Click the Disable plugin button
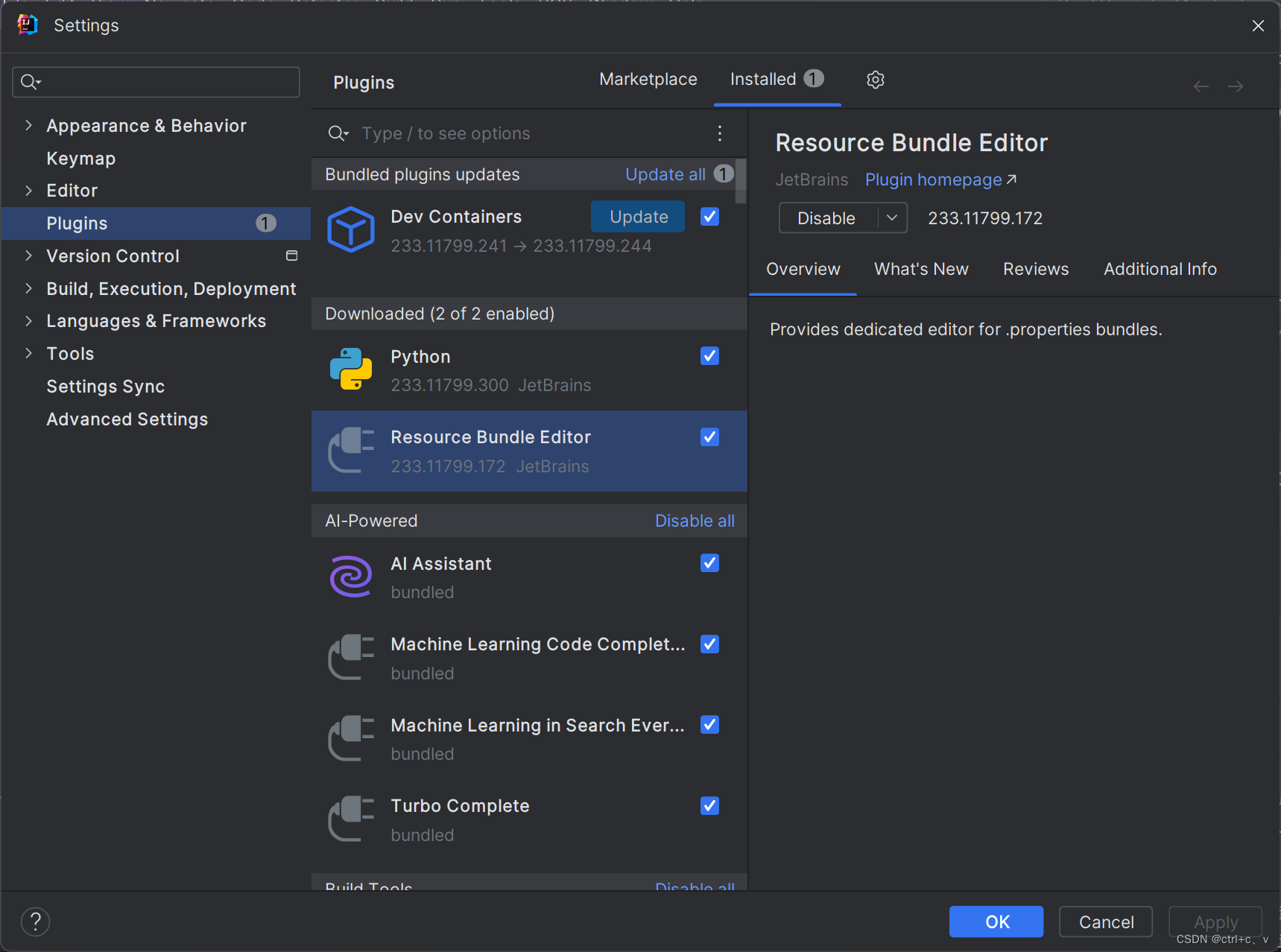 point(828,218)
